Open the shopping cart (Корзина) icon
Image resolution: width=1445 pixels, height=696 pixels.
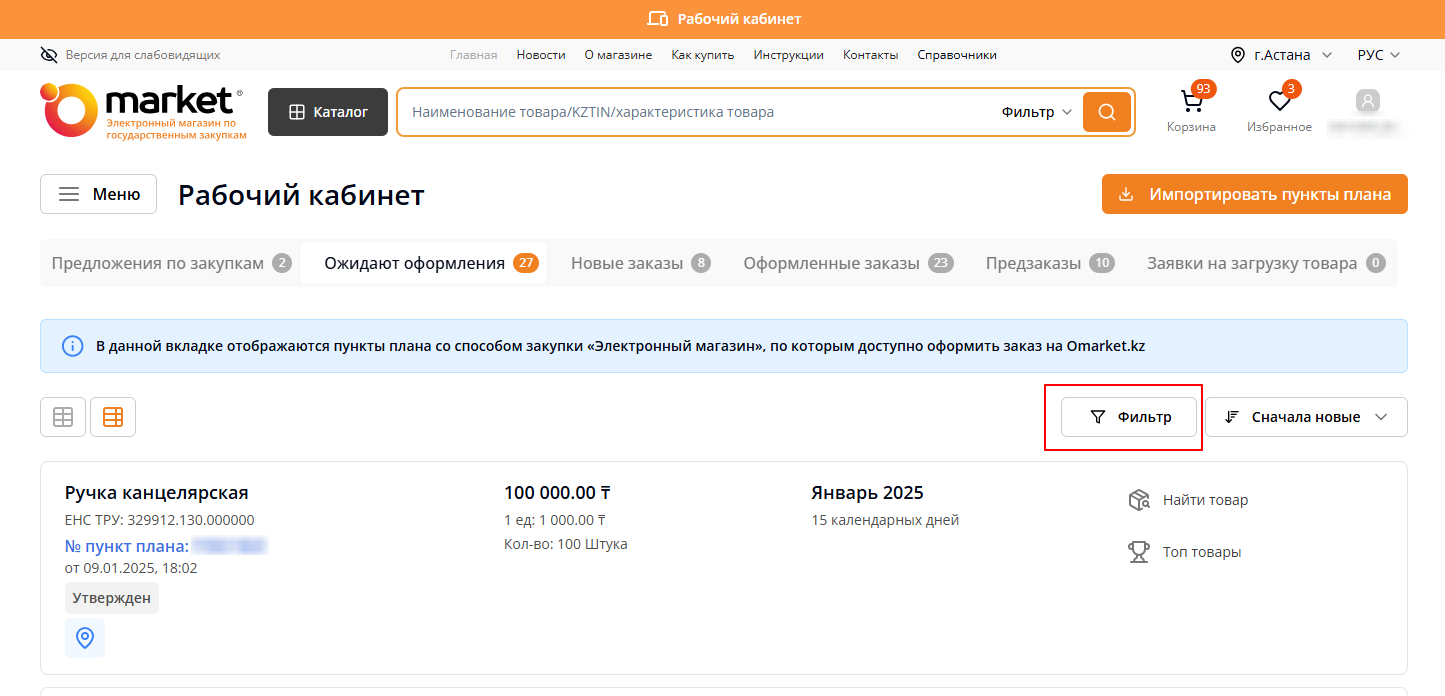click(1191, 103)
